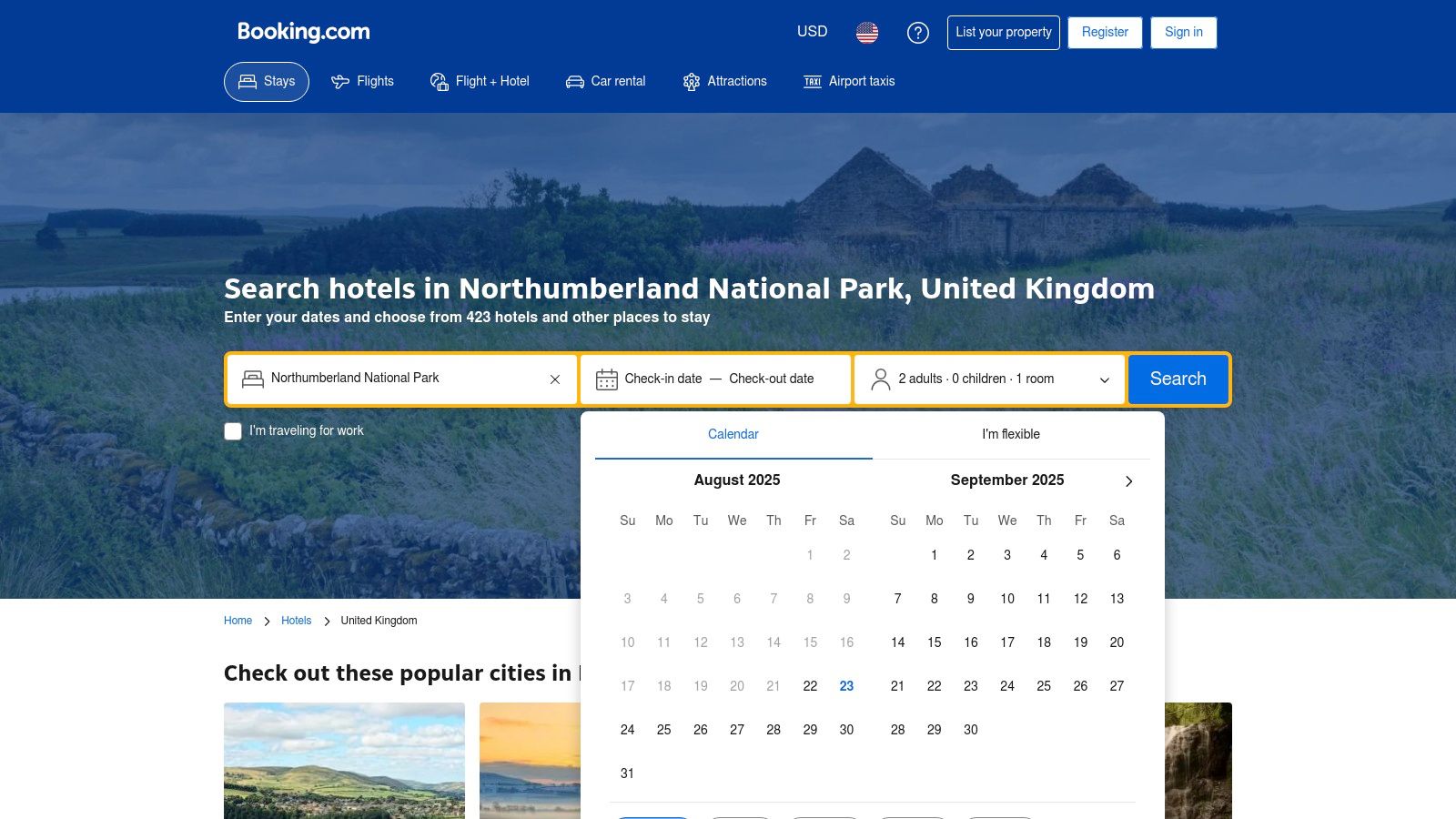This screenshot has width=1456, height=819.
Task: Go to Airport taxis service
Action: point(849,81)
